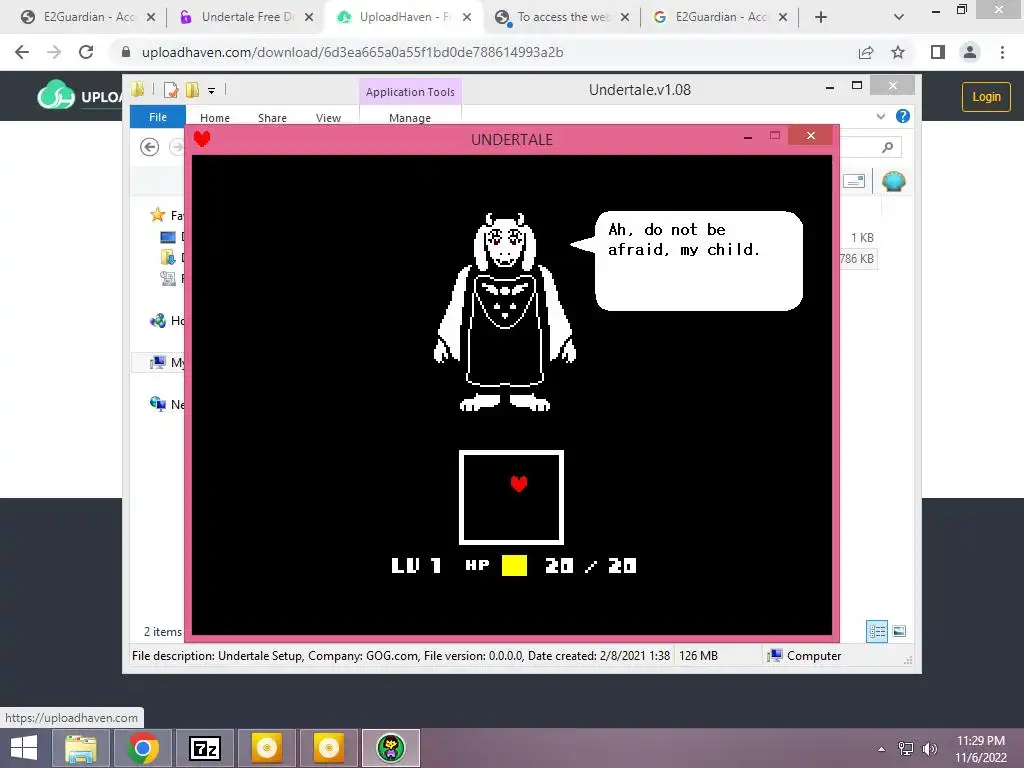Select Homegroup in navigation pane

pos(167,321)
